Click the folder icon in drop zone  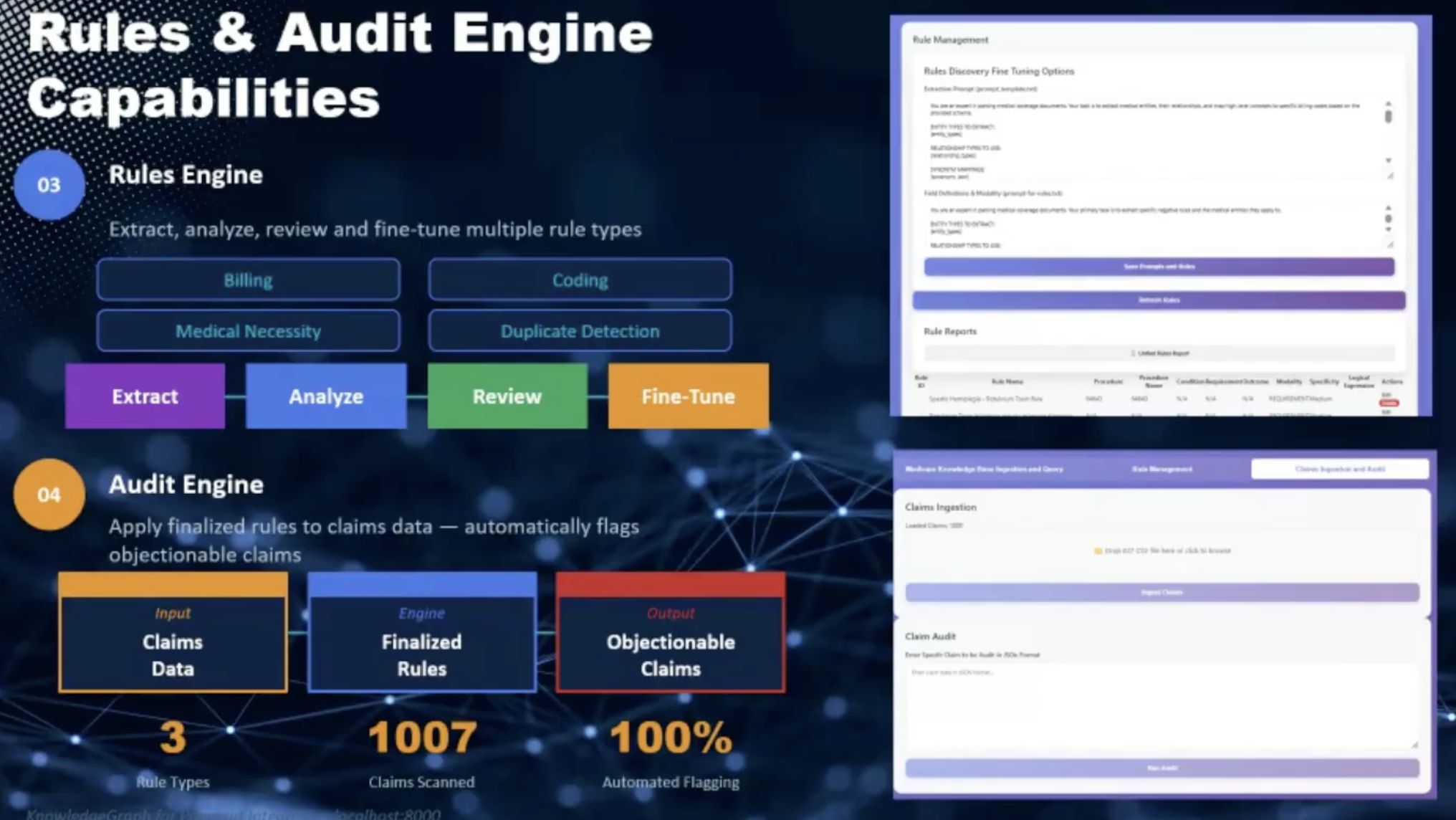(1098, 550)
